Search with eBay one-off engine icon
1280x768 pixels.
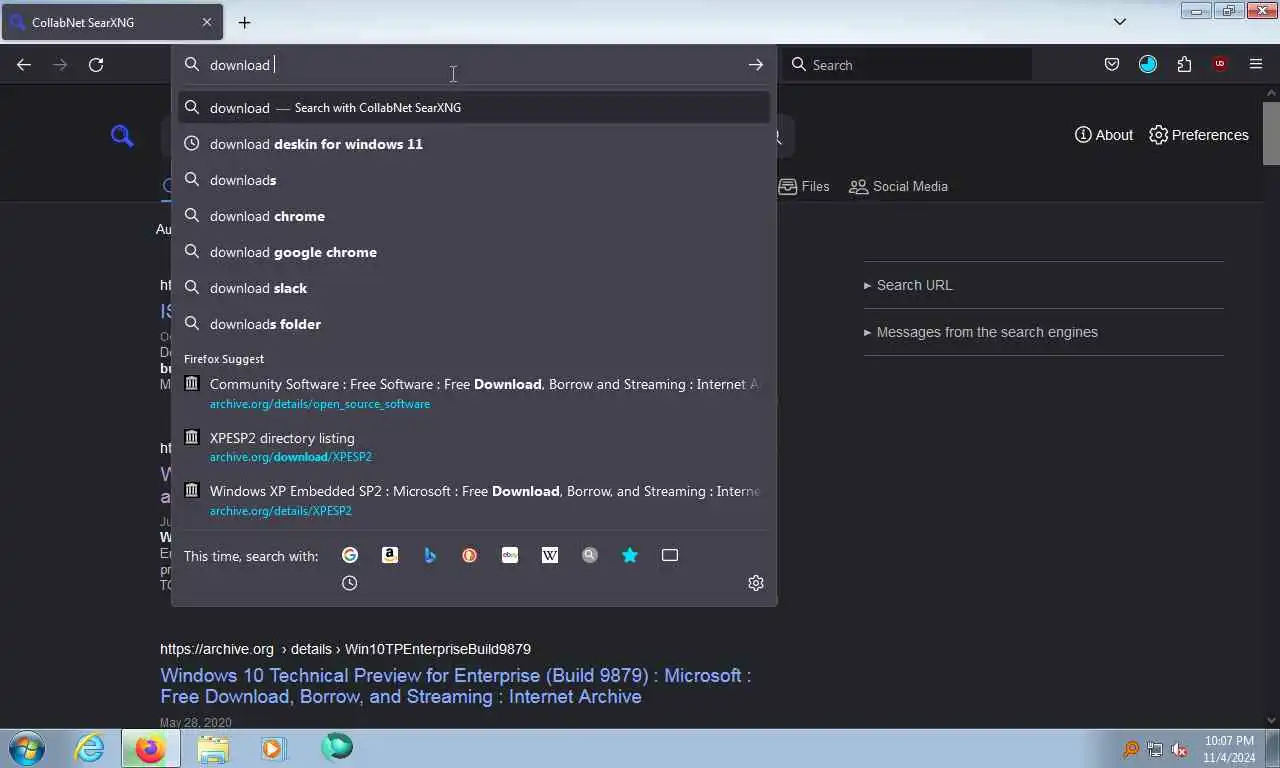pos(510,555)
